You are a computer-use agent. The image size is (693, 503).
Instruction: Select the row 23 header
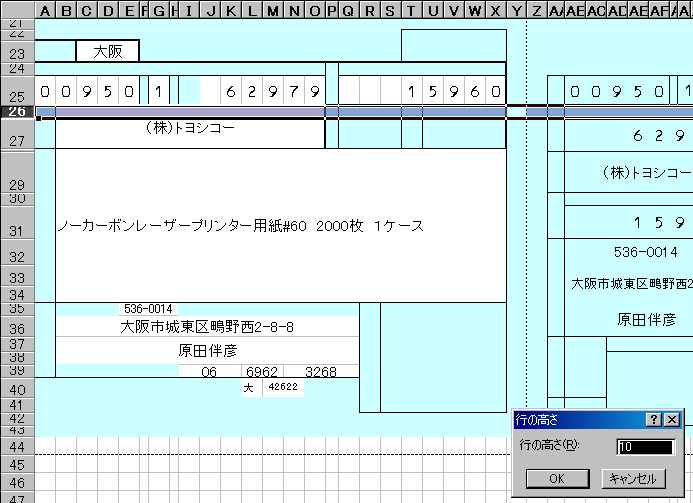[17, 51]
